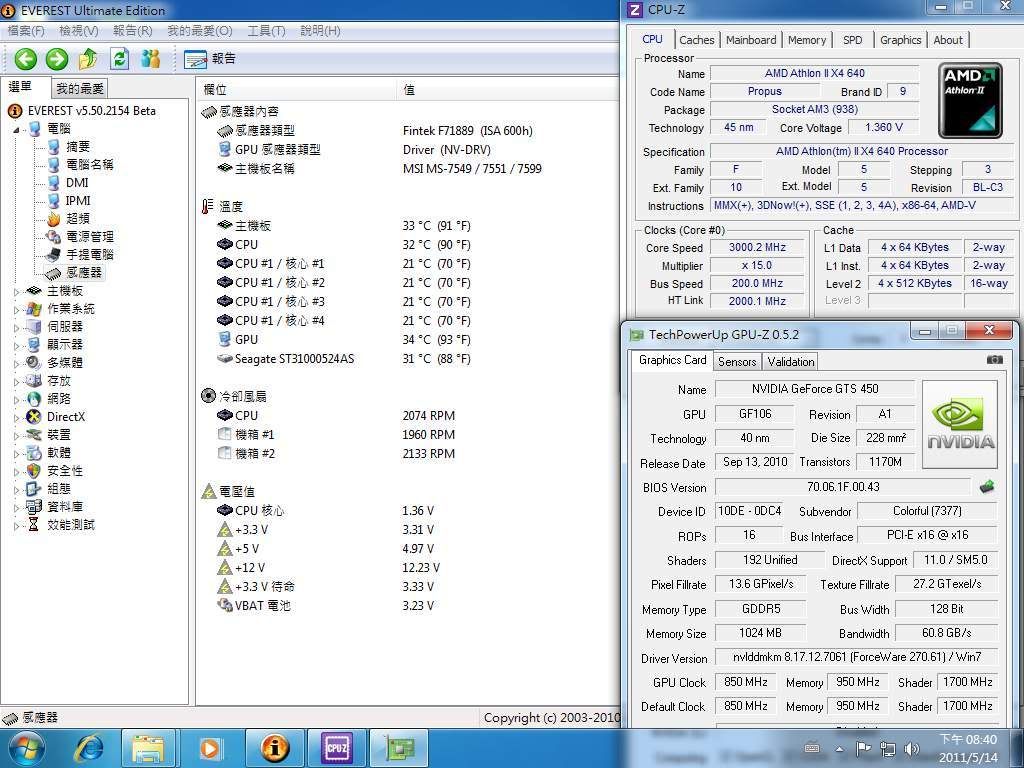Open the 報告(R) menu

133,31
